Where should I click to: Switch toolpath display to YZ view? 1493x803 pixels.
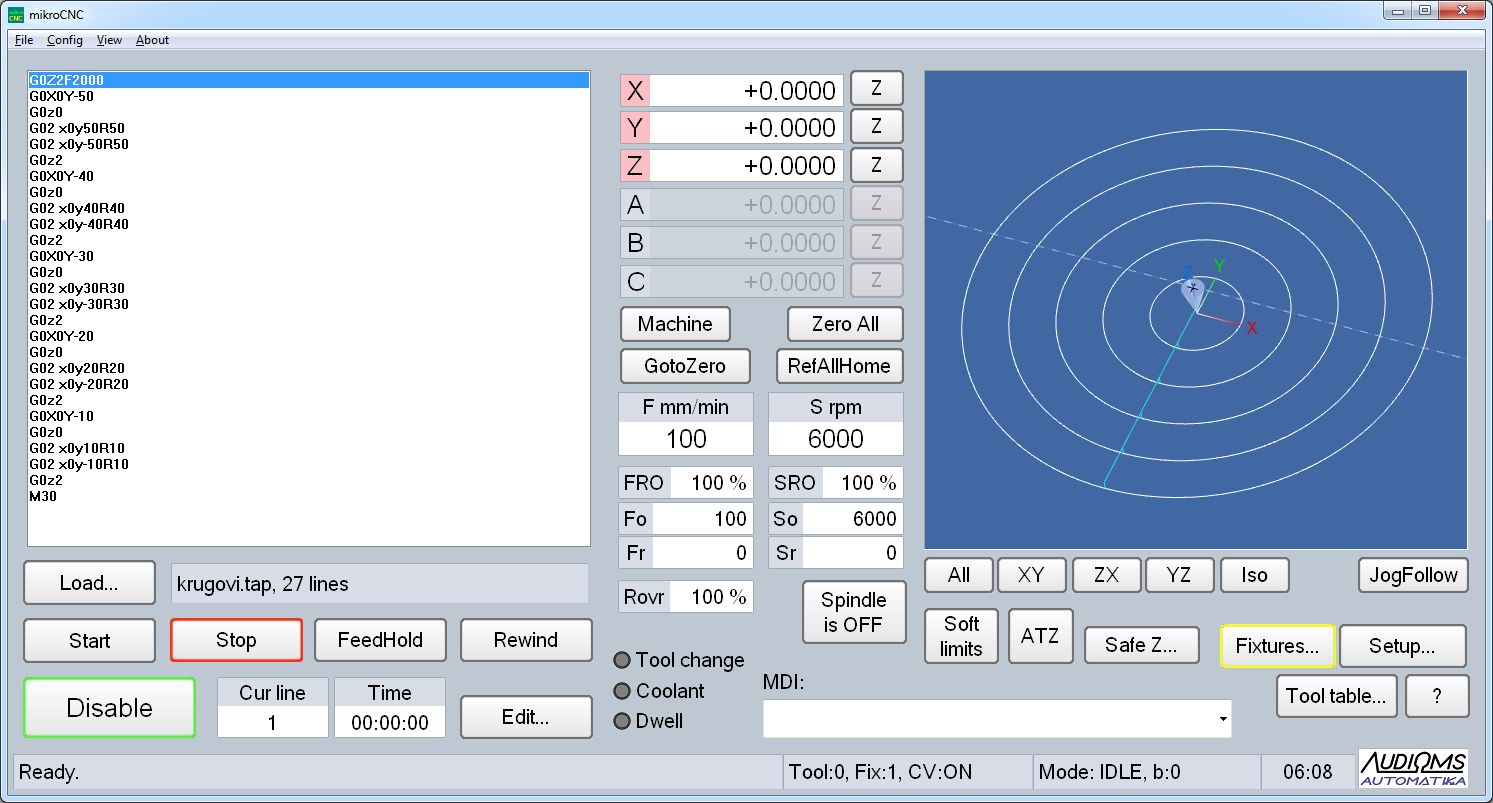point(1180,575)
